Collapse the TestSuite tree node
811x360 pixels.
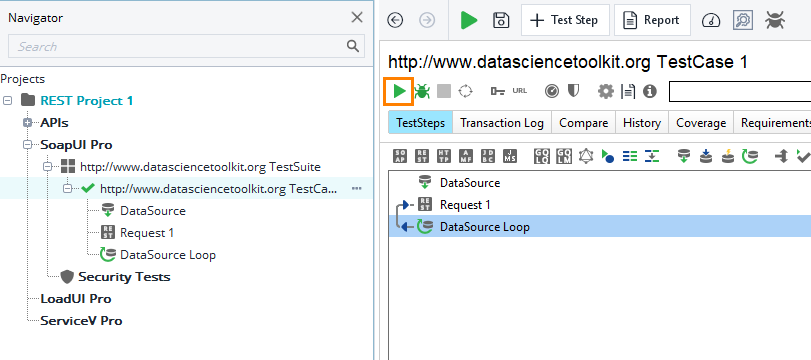pyautogui.click(x=49, y=167)
